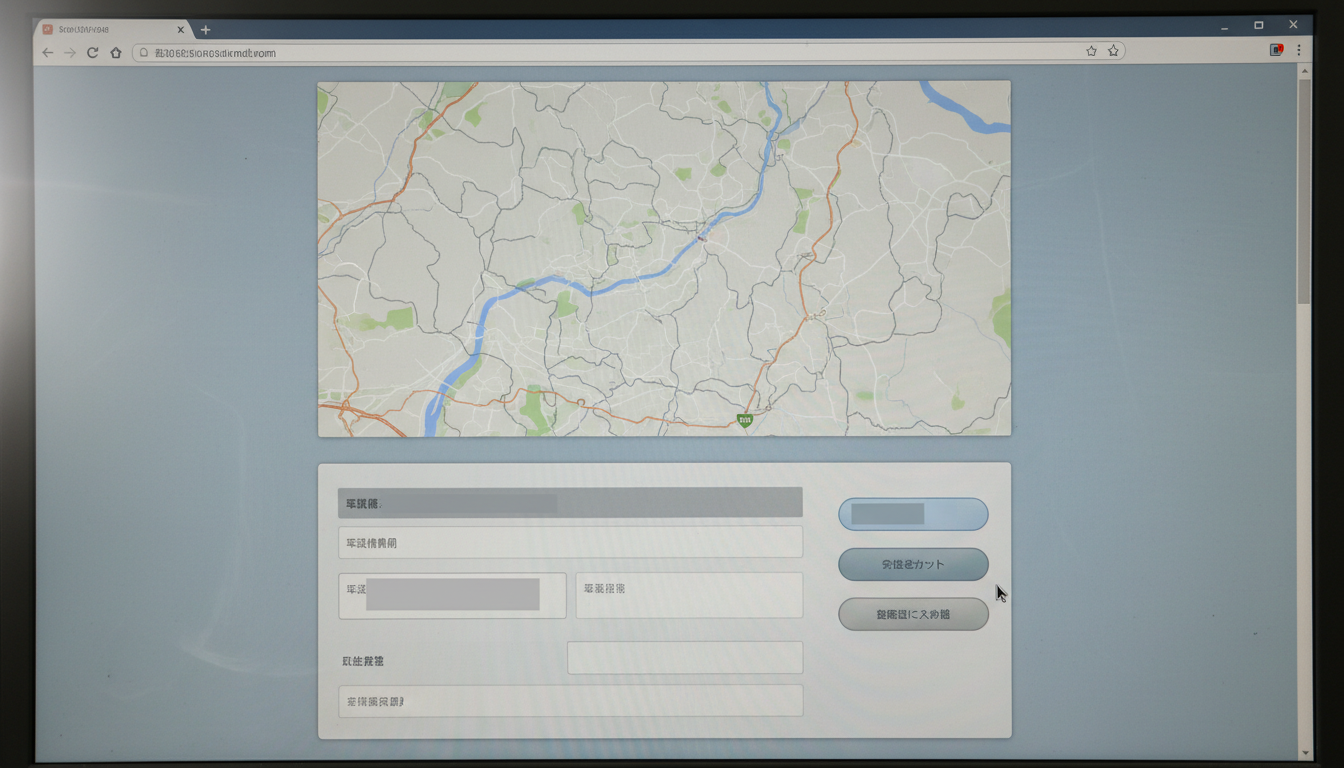The height and width of the screenshot is (768, 1344).
Task: Close the current browser tab
Action: [181, 30]
